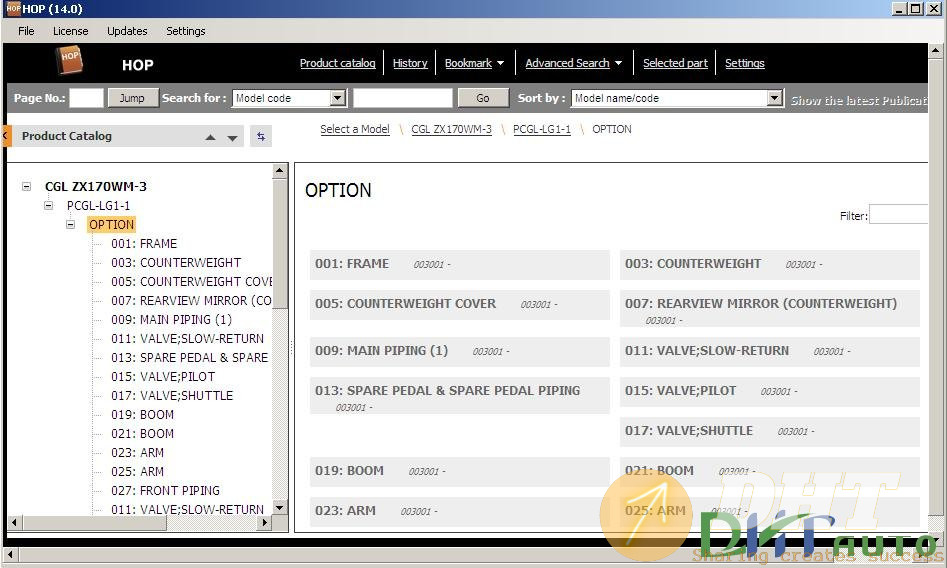
Task: Open 013: SPARE PEDAL & SPARE PEDAL PIPING card
Action: click(460, 396)
